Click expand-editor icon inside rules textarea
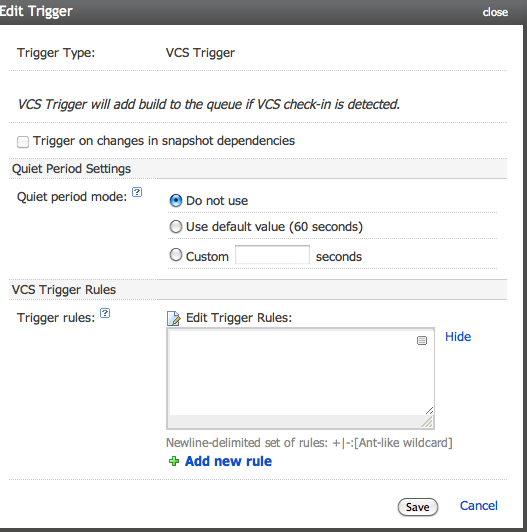The height and width of the screenshot is (532, 527). (x=422, y=340)
